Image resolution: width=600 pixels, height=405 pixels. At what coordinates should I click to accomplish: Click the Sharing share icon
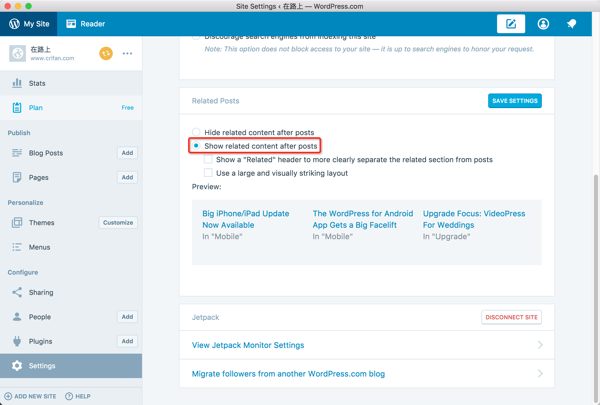click(17, 292)
